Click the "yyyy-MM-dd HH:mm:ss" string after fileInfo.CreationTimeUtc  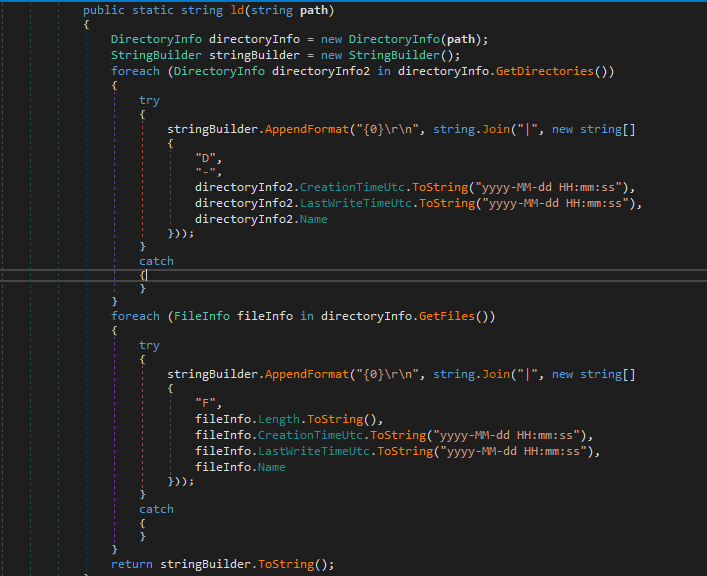point(506,435)
